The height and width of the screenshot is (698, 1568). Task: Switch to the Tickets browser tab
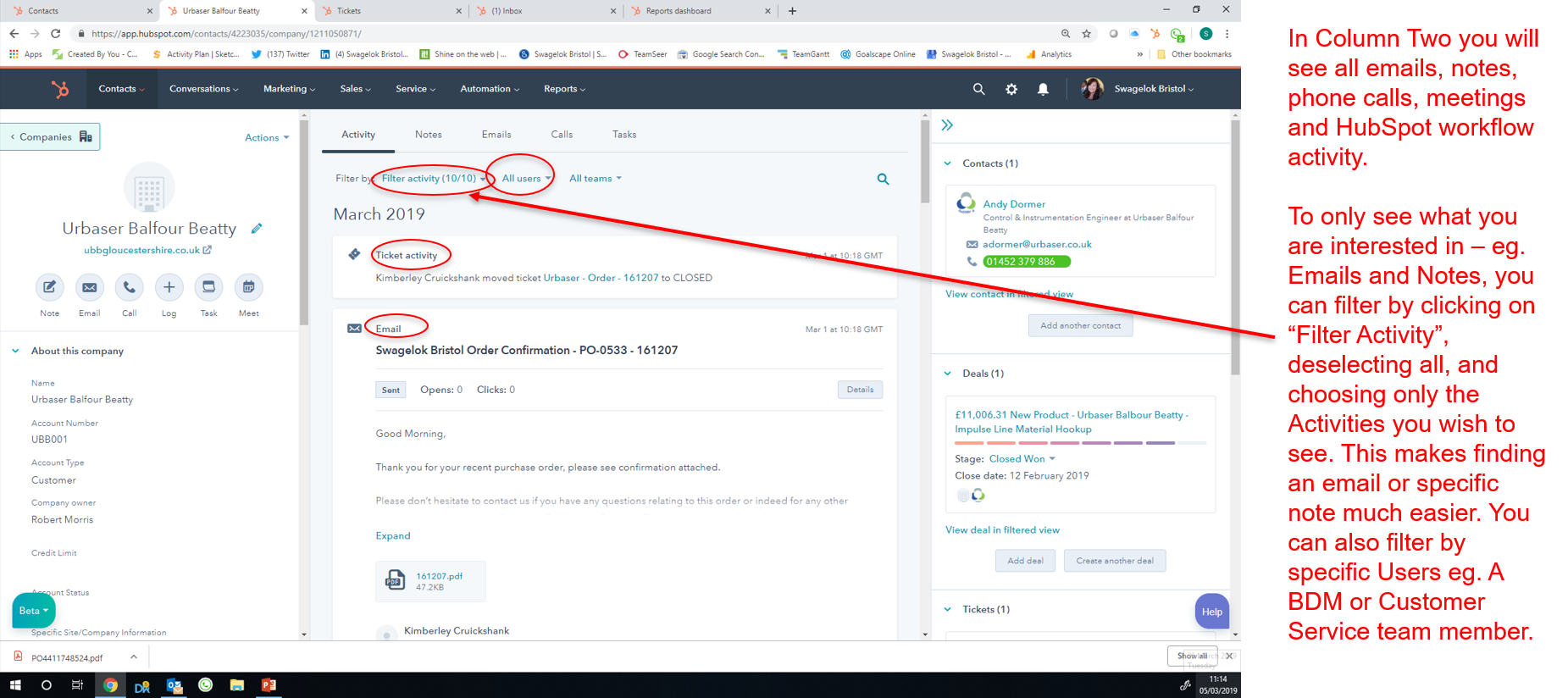tap(391, 11)
